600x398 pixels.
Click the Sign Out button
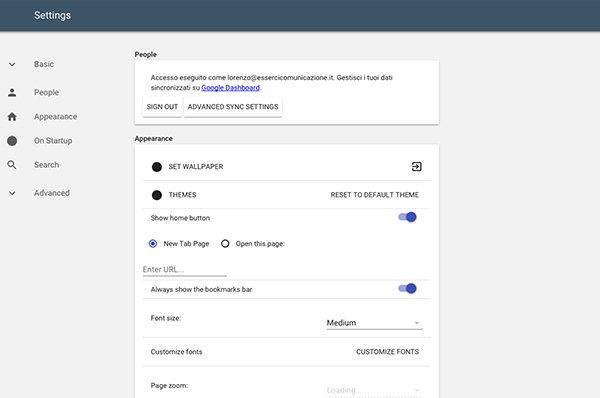pyautogui.click(x=162, y=107)
